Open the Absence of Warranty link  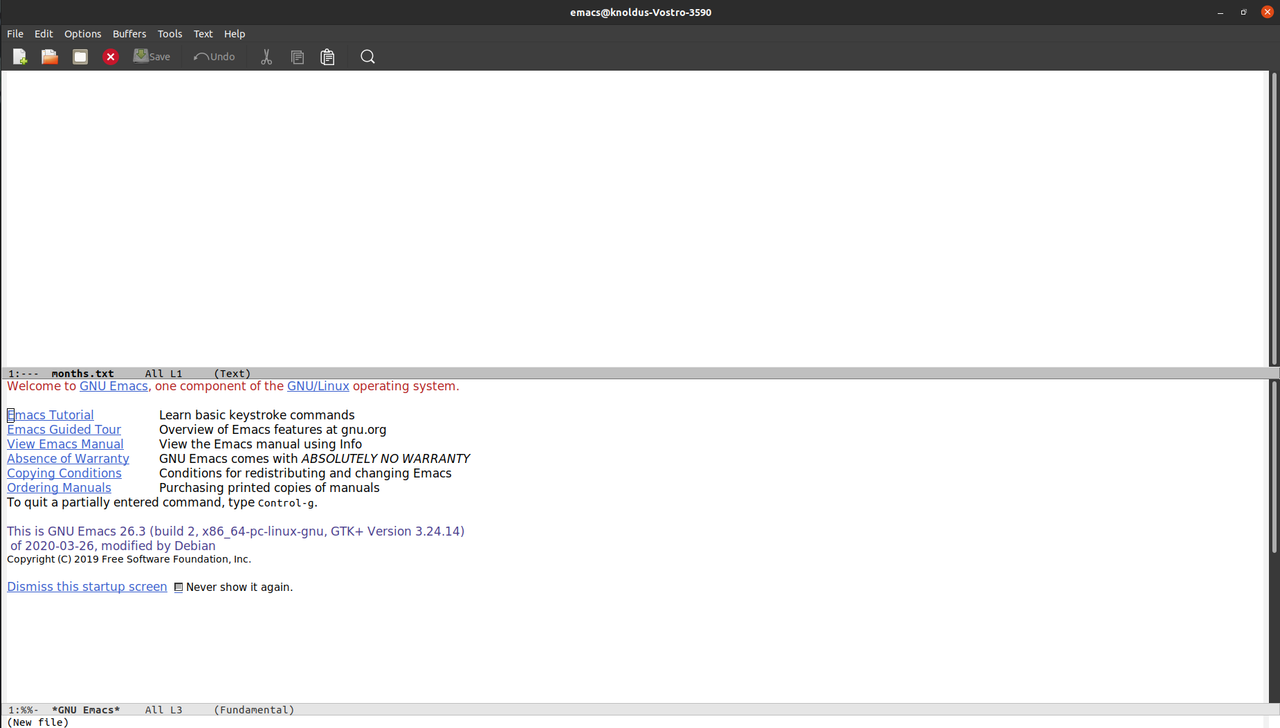68,459
